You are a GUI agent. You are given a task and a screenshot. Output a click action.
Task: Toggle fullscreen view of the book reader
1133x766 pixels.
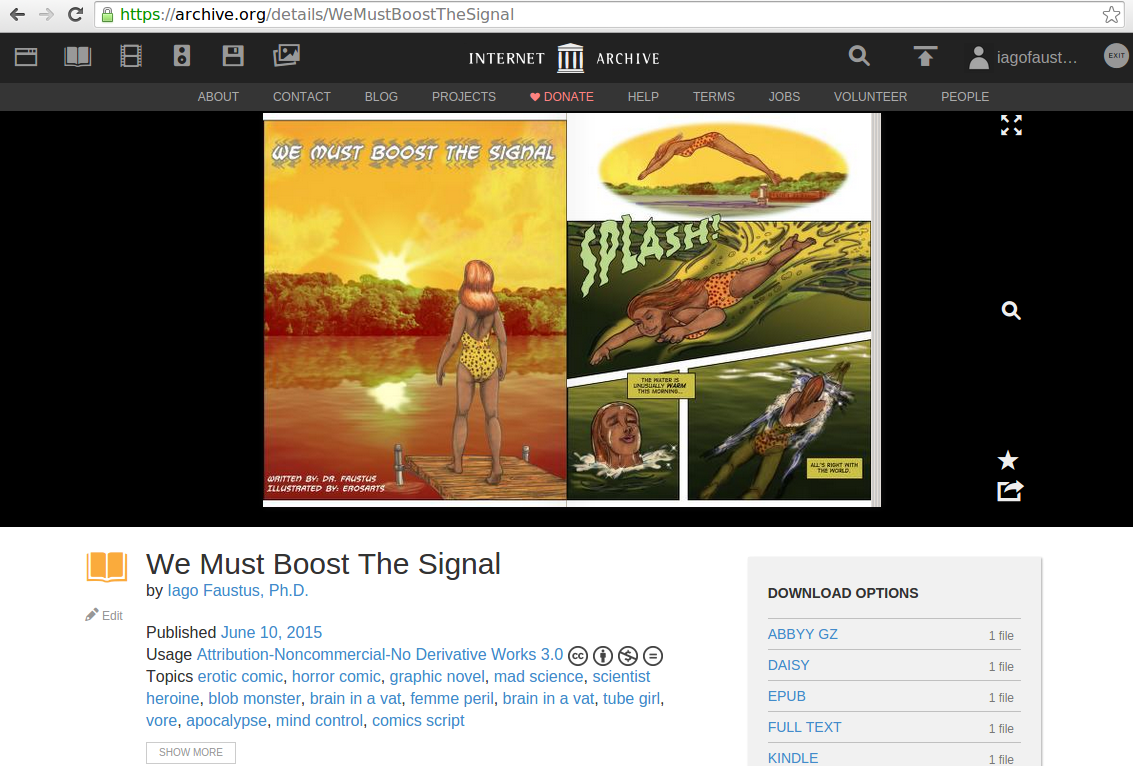[1011, 125]
